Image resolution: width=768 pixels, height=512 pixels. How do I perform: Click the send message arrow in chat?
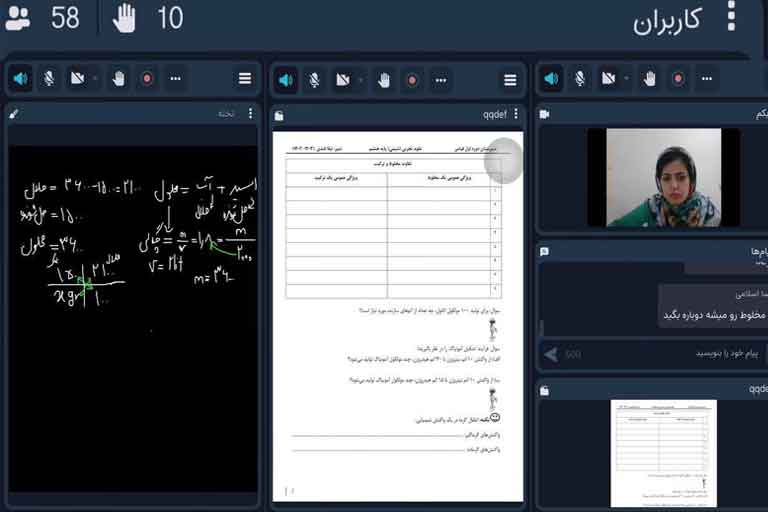tap(550, 353)
